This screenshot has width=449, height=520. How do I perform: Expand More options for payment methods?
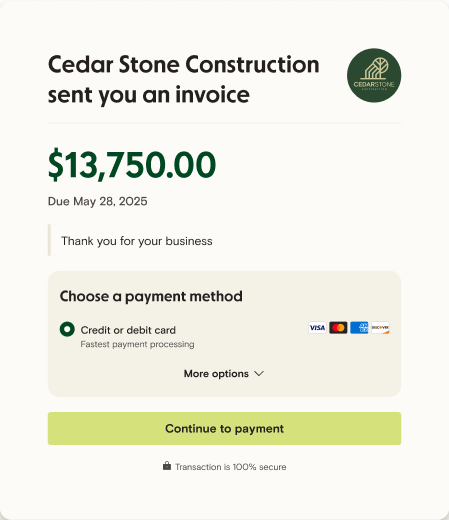[224, 374]
